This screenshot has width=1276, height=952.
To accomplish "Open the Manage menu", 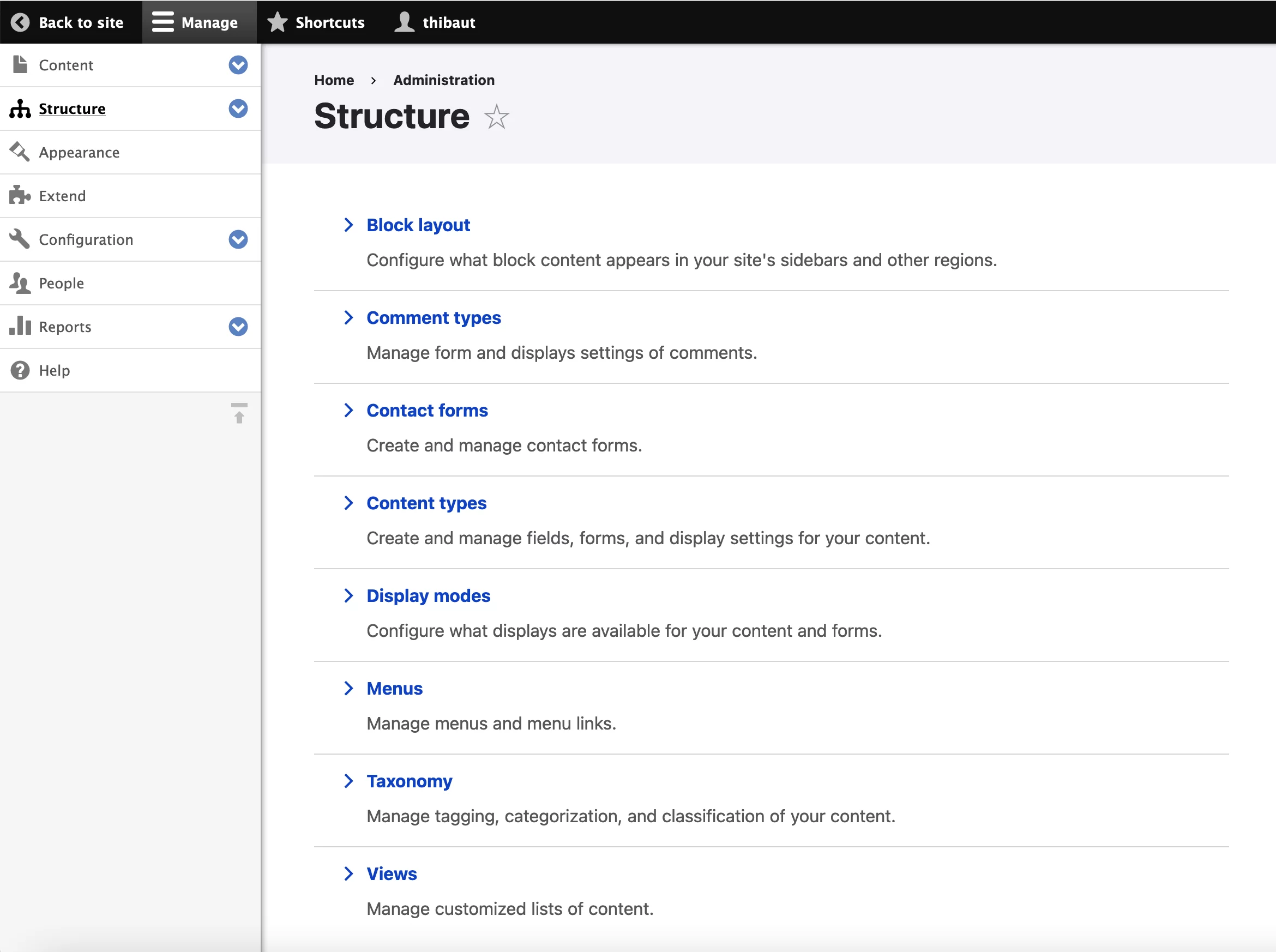I will point(196,21).
